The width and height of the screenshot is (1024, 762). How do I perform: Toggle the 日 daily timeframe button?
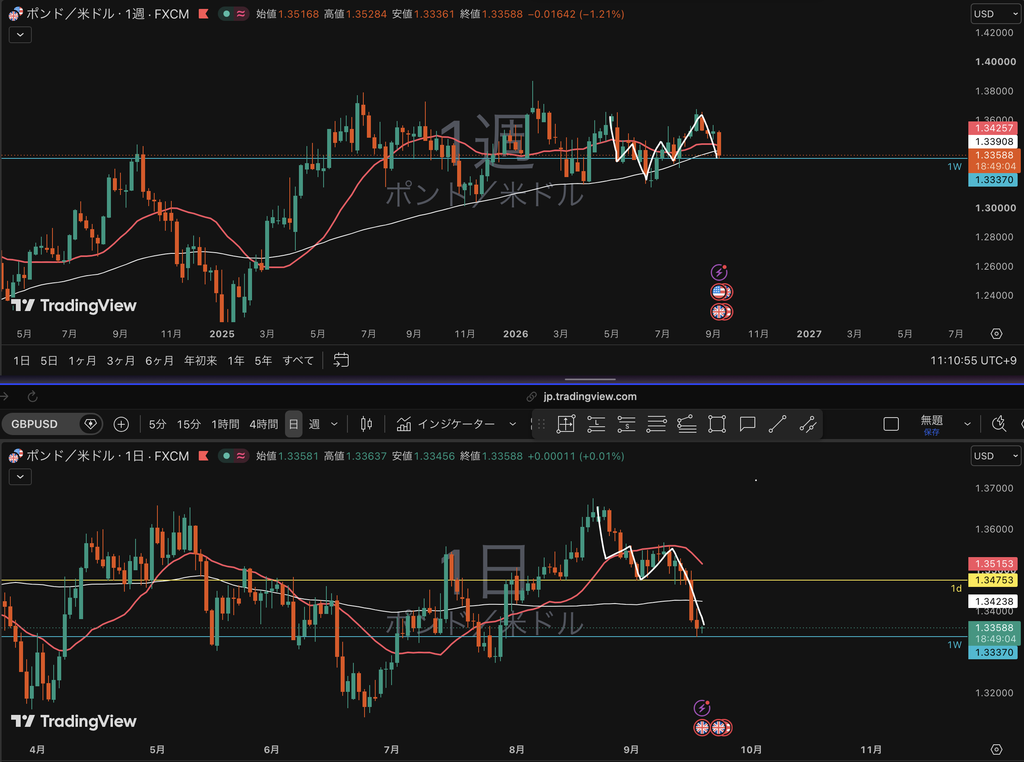[x=293, y=424]
